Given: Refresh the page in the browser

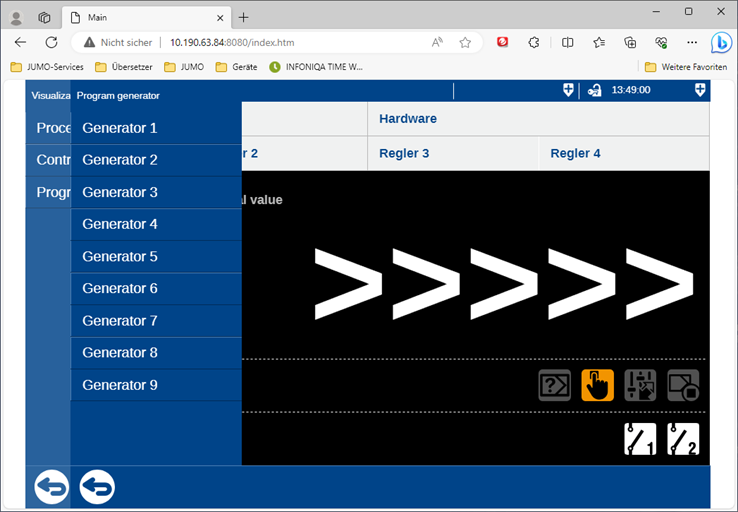Looking at the screenshot, I should pos(51,43).
